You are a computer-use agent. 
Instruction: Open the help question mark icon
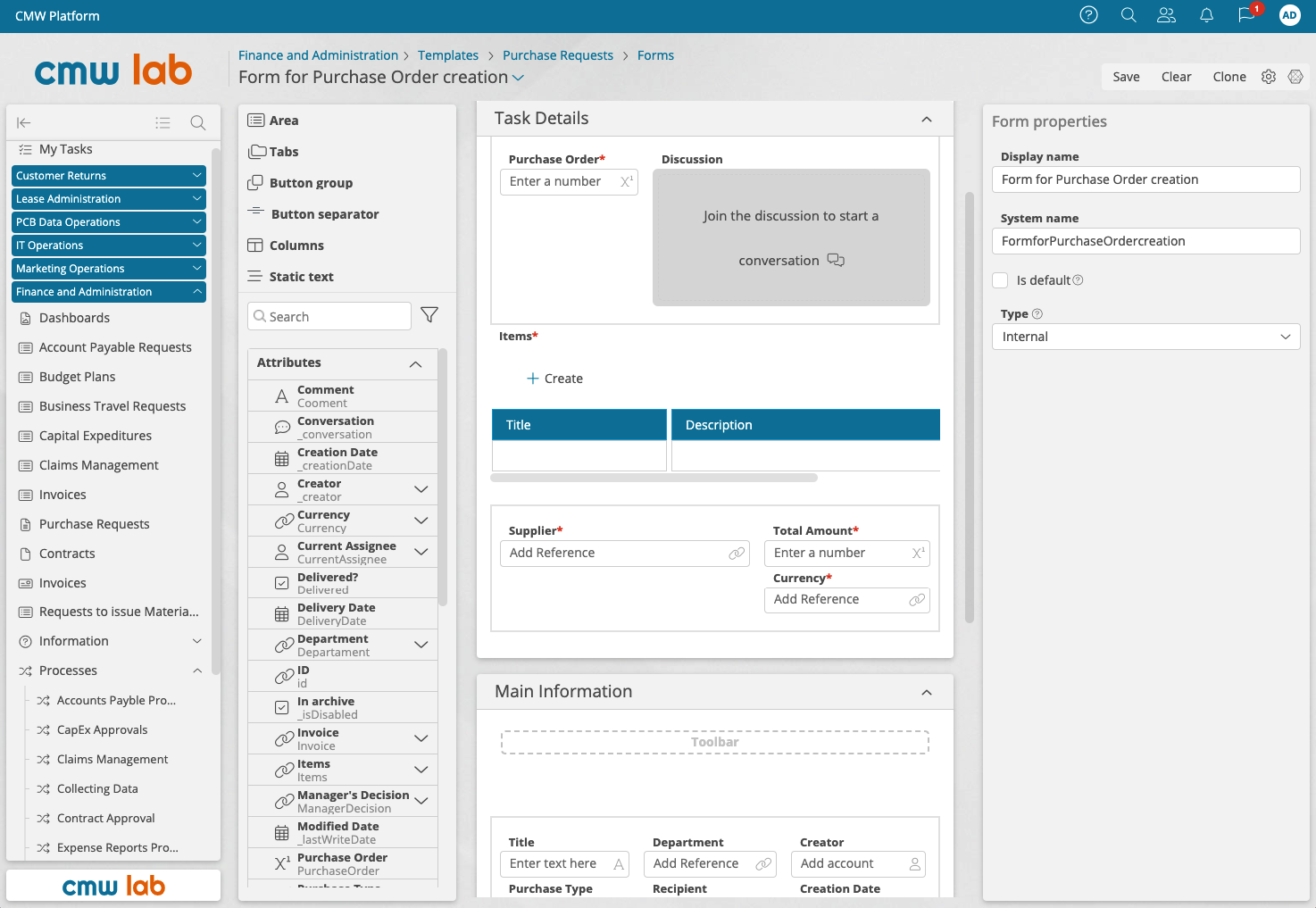1088,15
